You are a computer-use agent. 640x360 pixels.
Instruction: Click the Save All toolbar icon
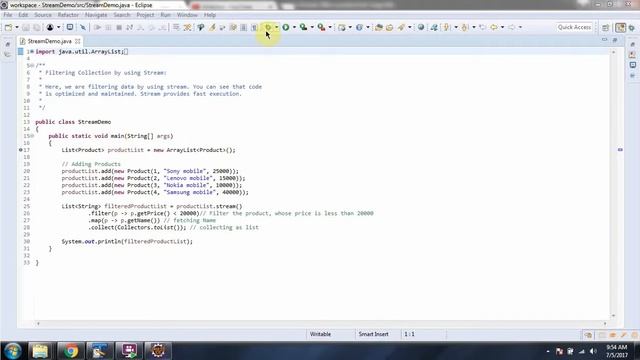pos(37,27)
